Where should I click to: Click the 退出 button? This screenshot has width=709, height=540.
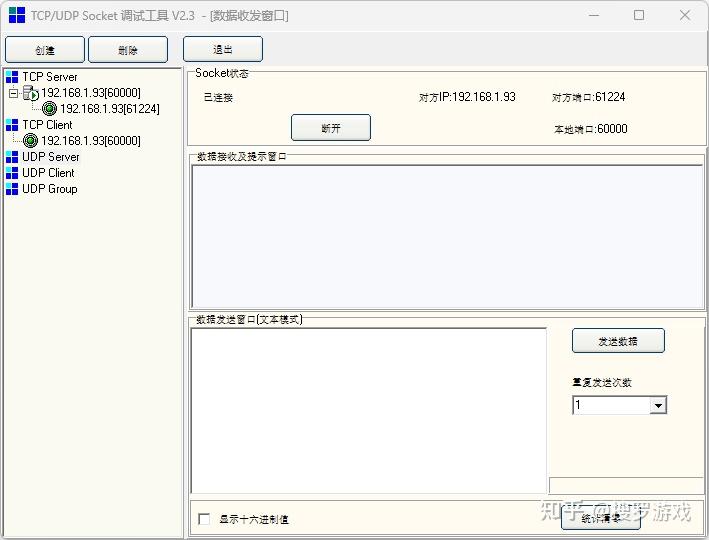(222, 49)
